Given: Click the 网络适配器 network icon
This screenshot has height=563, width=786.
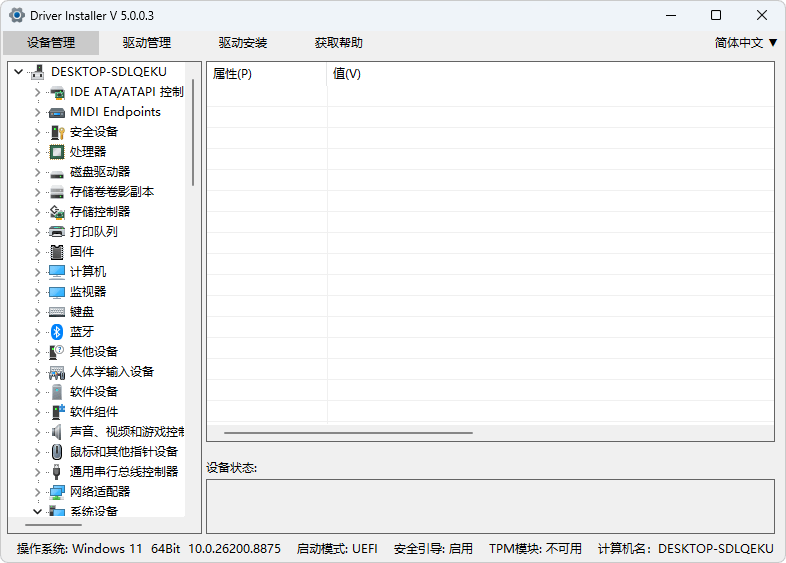Looking at the screenshot, I should pyautogui.click(x=57, y=492).
